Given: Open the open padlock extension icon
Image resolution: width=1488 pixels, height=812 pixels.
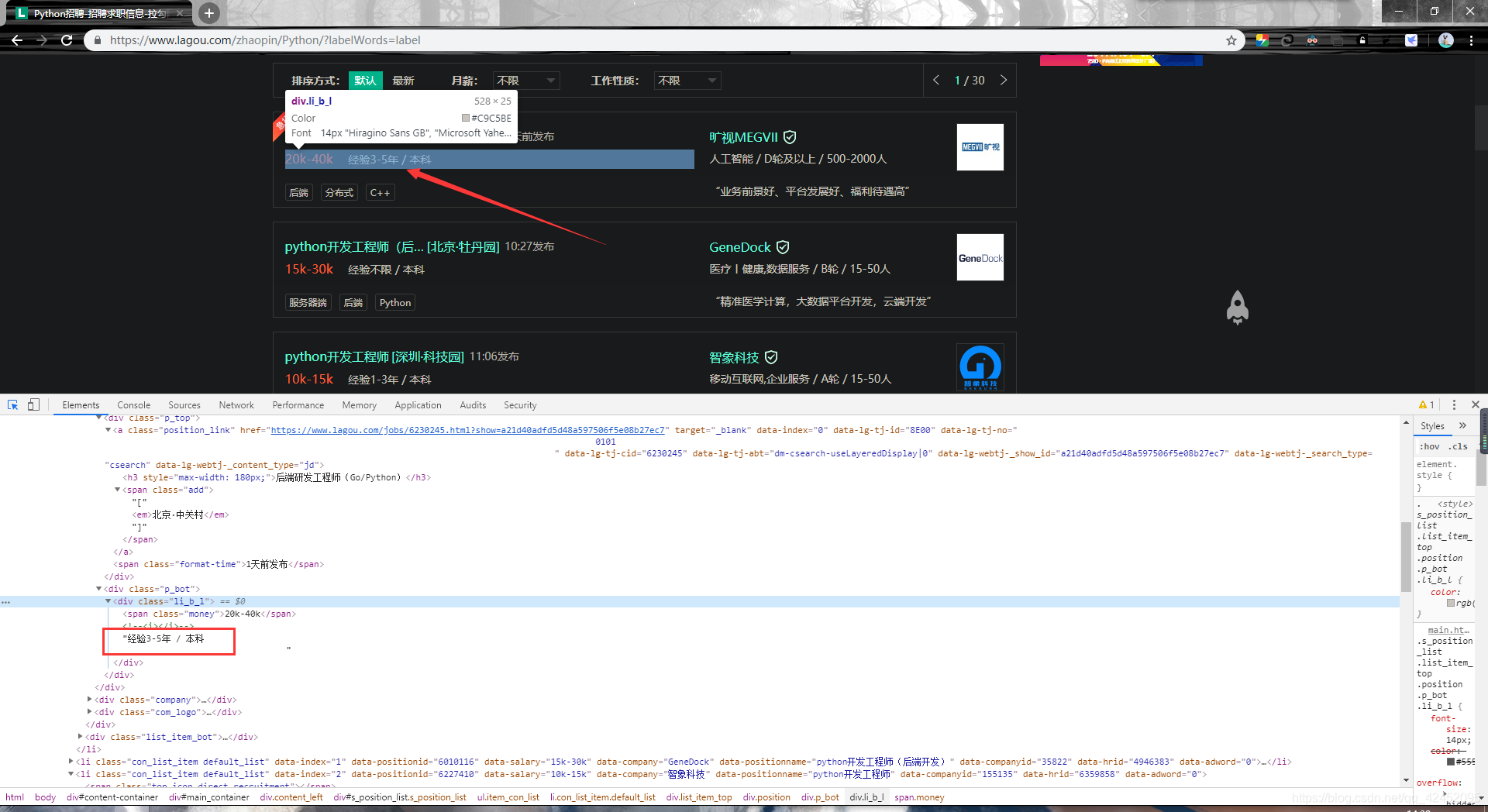Looking at the screenshot, I should coord(1362,40).
